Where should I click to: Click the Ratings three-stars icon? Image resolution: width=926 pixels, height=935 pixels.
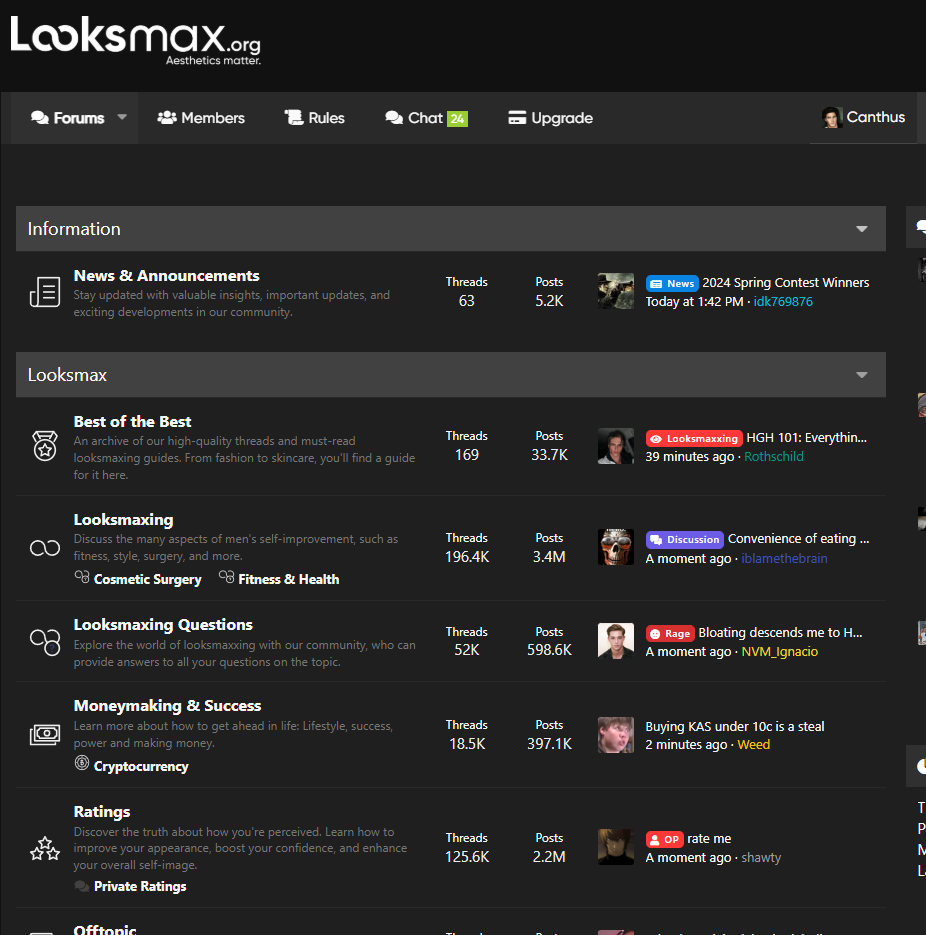[x=45, y=849]
